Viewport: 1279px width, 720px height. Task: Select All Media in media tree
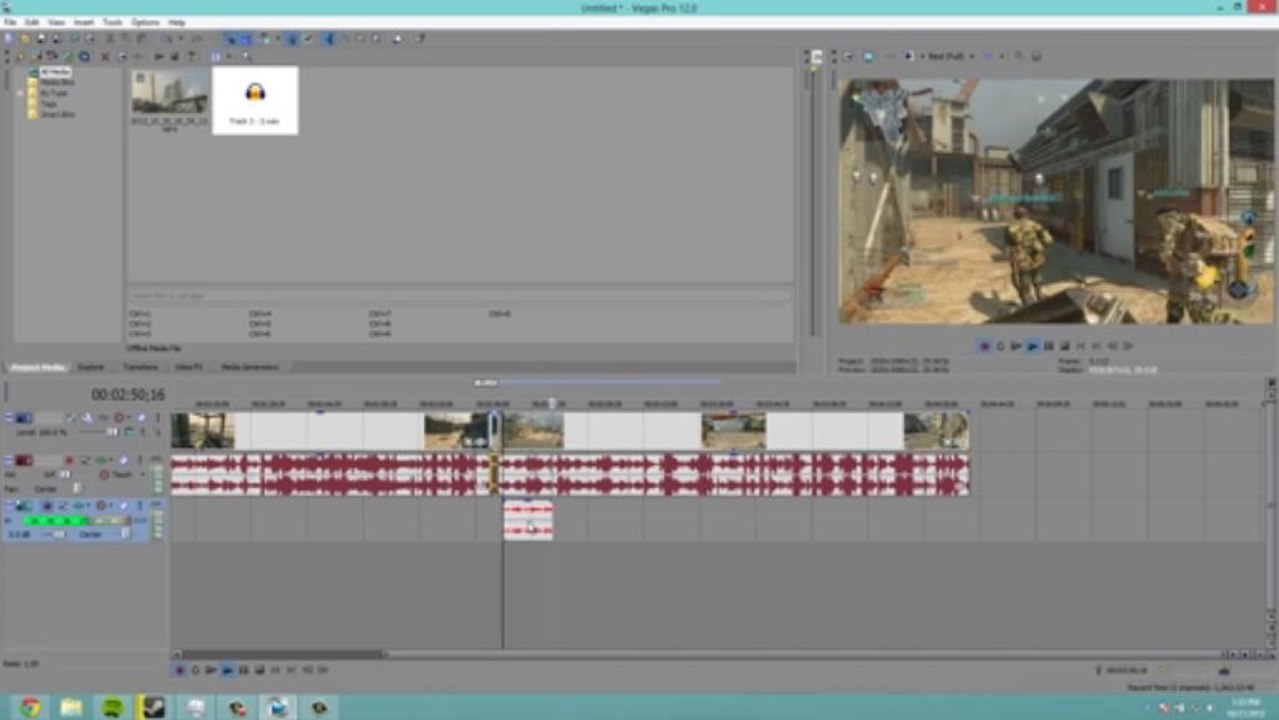(x=55, y=72)
